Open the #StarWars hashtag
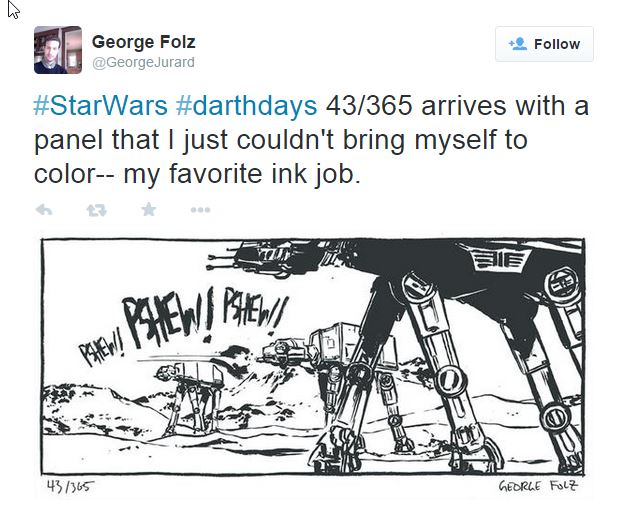This screenshot has width=617, height=513. click(101, 106)
